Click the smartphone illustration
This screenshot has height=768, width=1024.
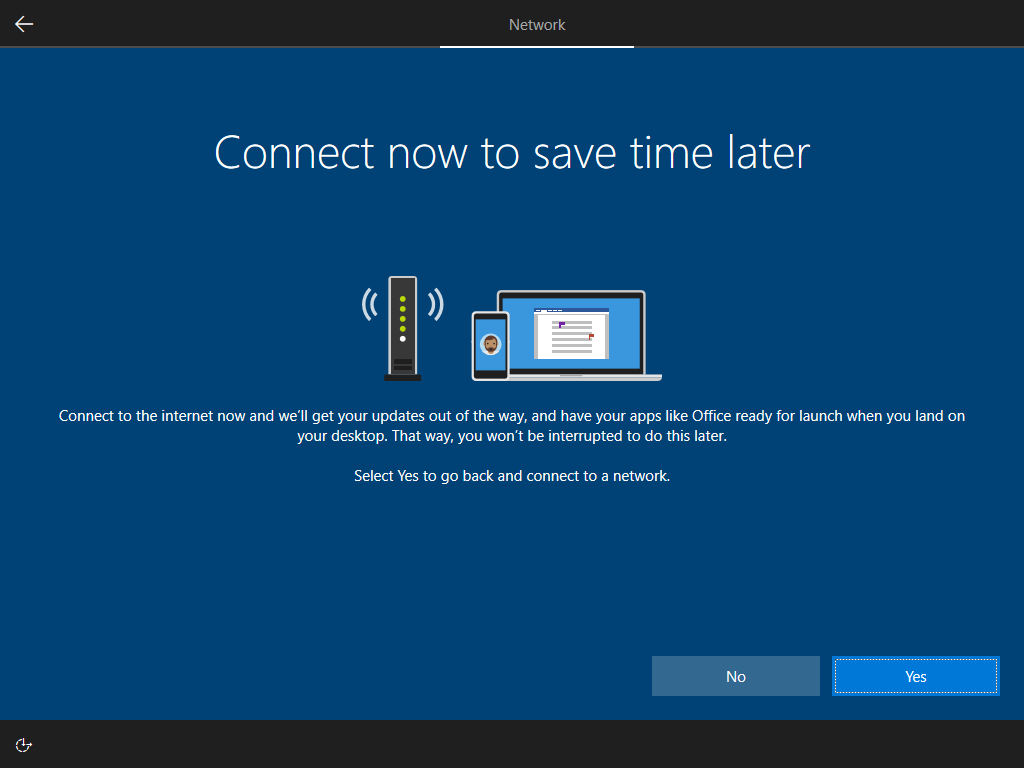[490, 345]
